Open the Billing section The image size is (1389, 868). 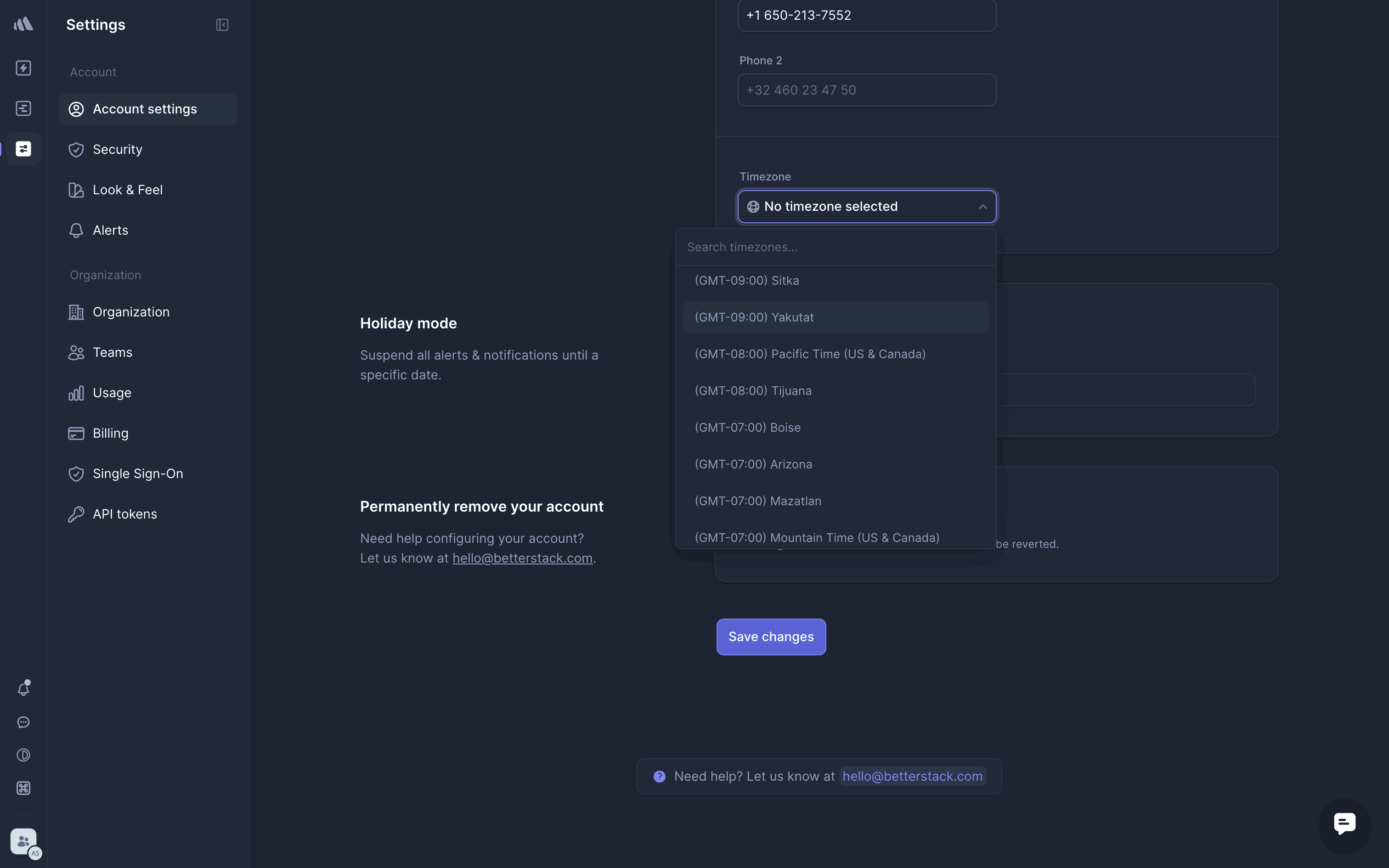click(x=110, y=434)
